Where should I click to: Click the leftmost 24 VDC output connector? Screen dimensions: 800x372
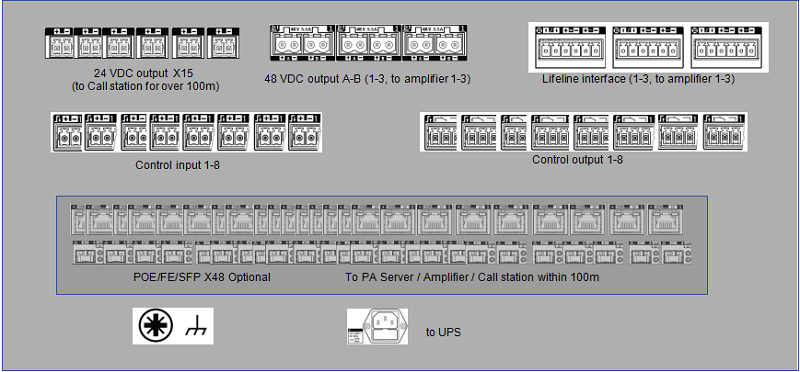pyautogui.click(x=60, y=43)
